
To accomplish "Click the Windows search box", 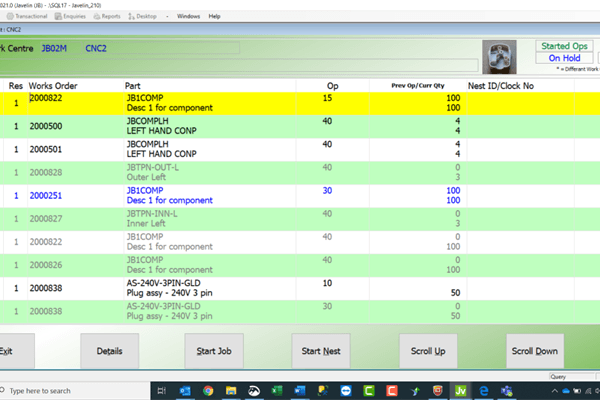I will [x=70, y=390].
